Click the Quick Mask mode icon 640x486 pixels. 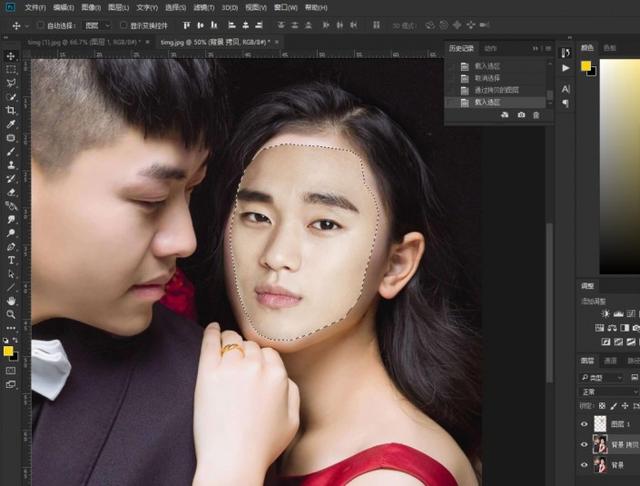[11, 371]
